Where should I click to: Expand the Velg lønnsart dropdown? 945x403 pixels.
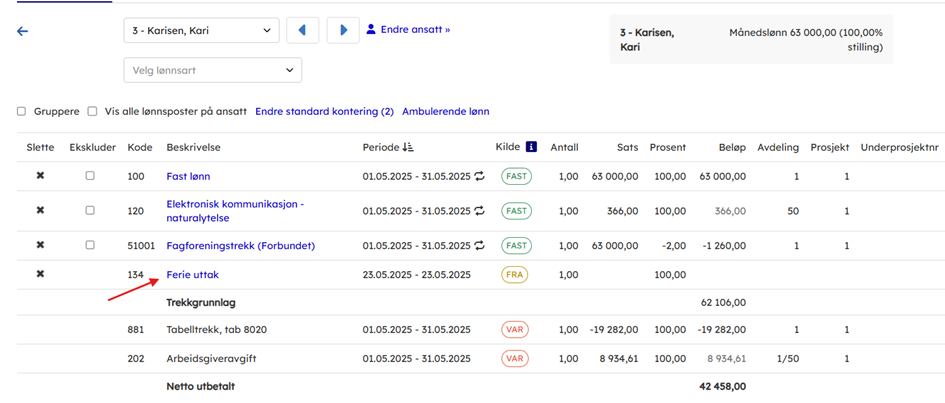pyautogui.click(x=212, y=70)
